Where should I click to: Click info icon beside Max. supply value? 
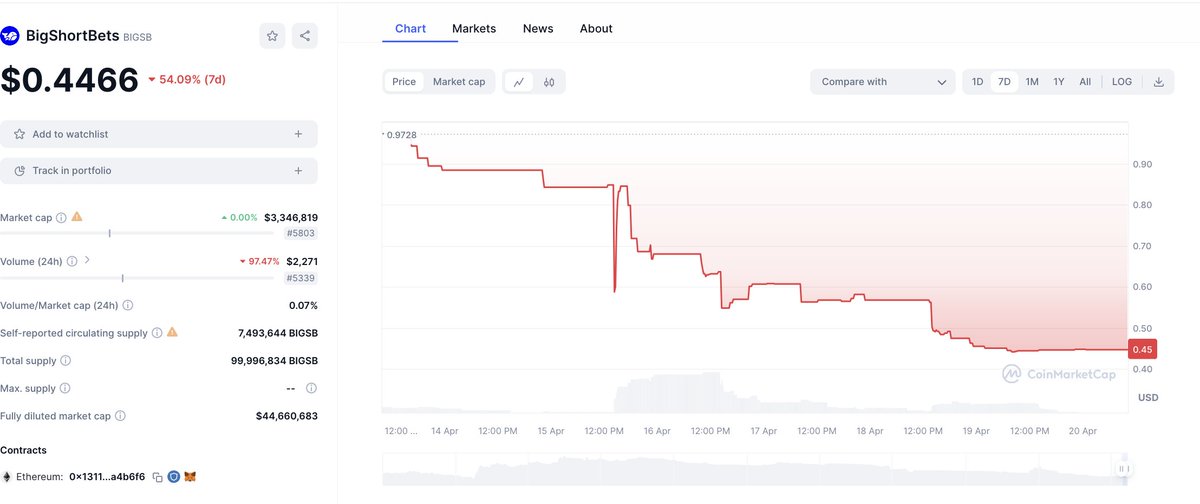pos(311,388)
